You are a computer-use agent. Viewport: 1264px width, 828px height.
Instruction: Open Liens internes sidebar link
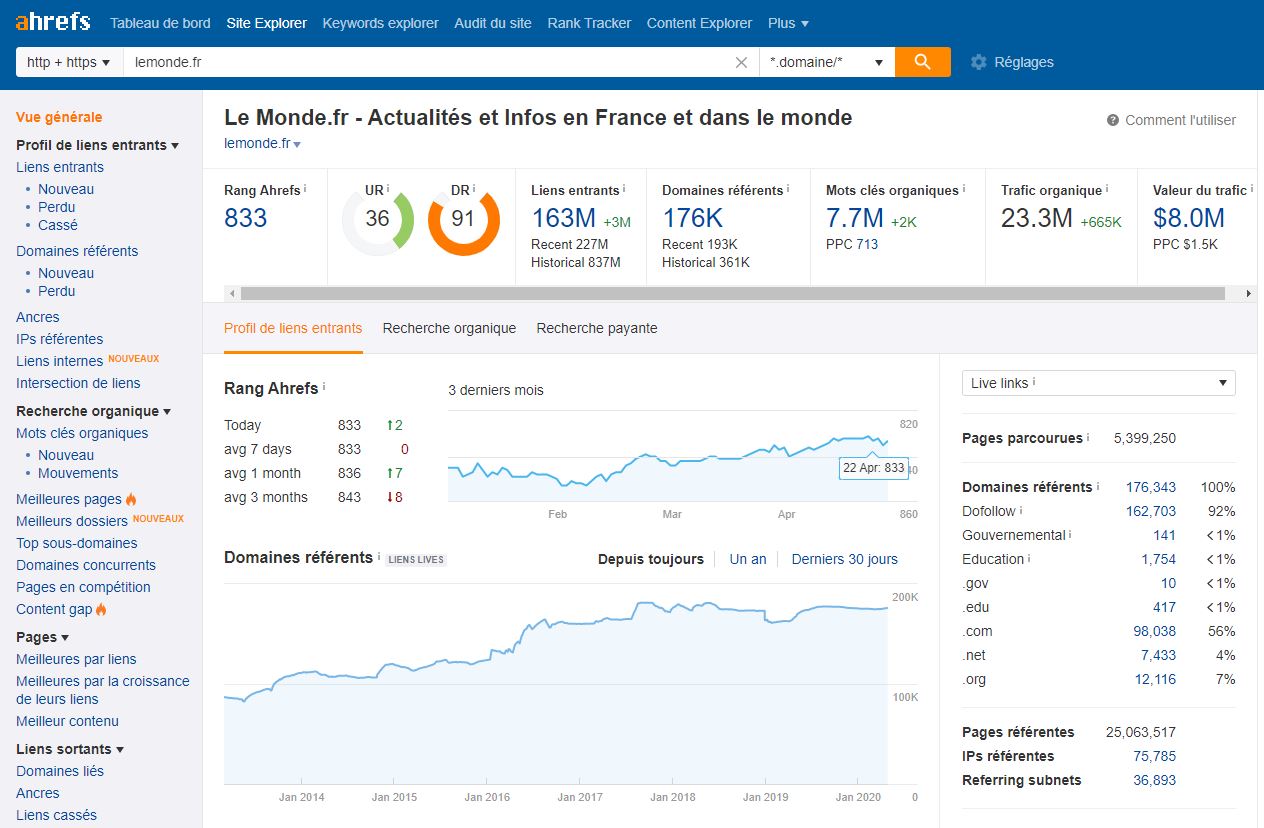click(x=60, y=361)
